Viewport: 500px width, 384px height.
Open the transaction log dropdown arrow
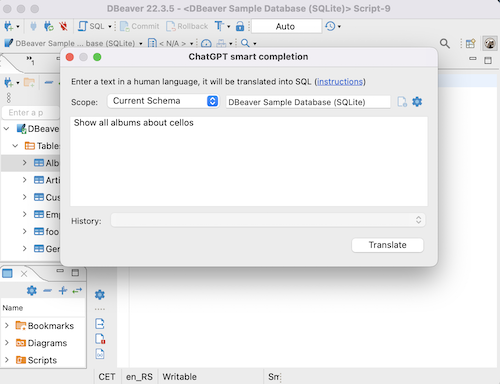coord(339,26)
